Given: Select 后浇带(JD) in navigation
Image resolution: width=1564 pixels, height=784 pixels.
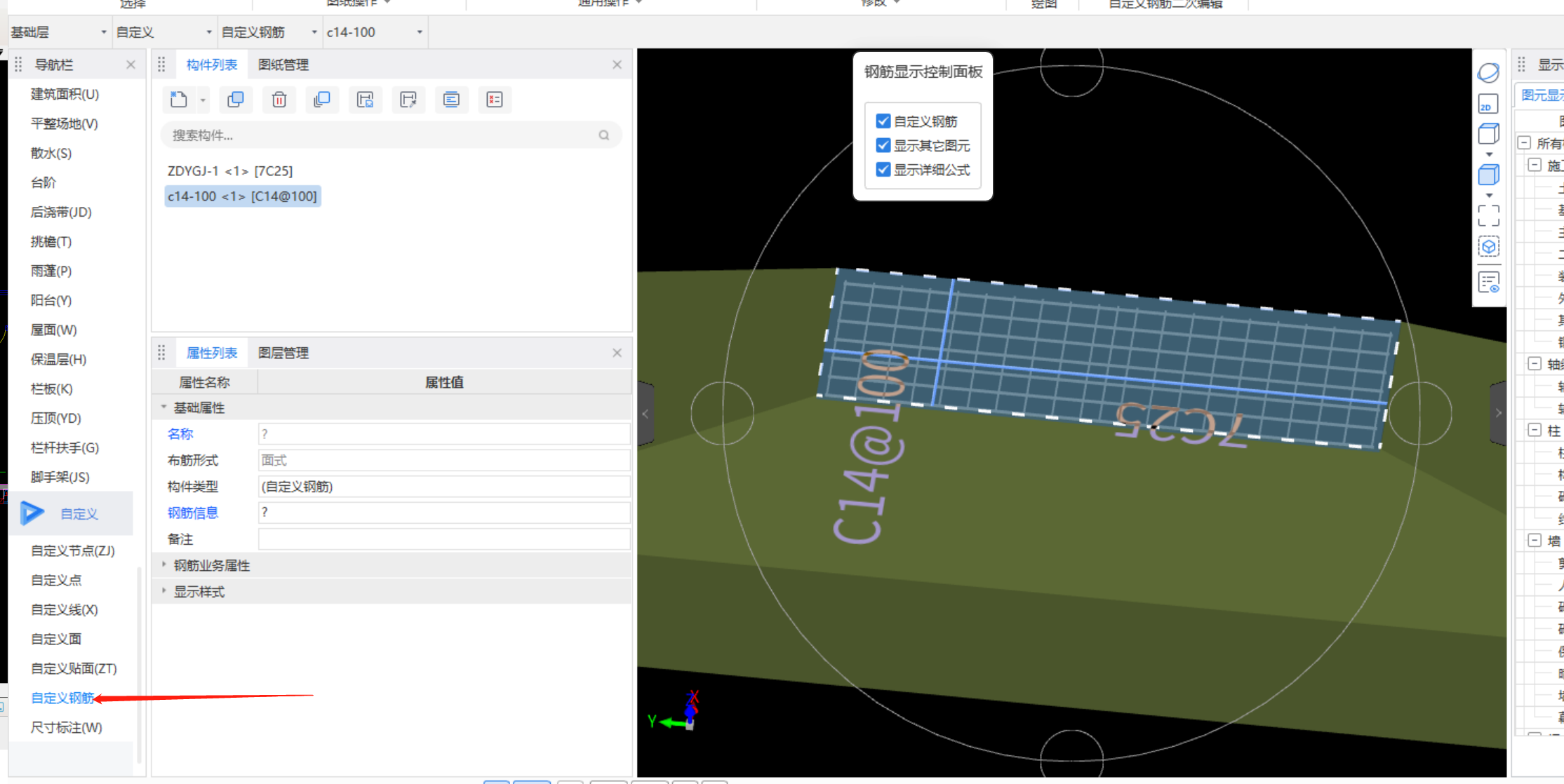Looking at the screenshot, I should click(61, 212).
